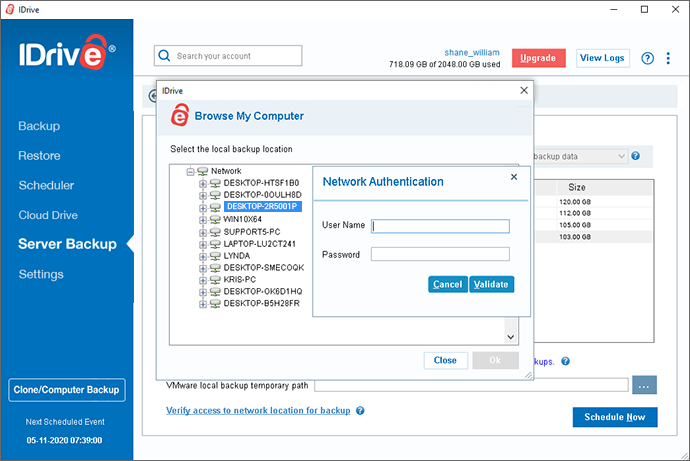The width and height of the screenshot is (690, 461).
Task: Click the 120.00 GB size cell
Action: click(575, 202)
